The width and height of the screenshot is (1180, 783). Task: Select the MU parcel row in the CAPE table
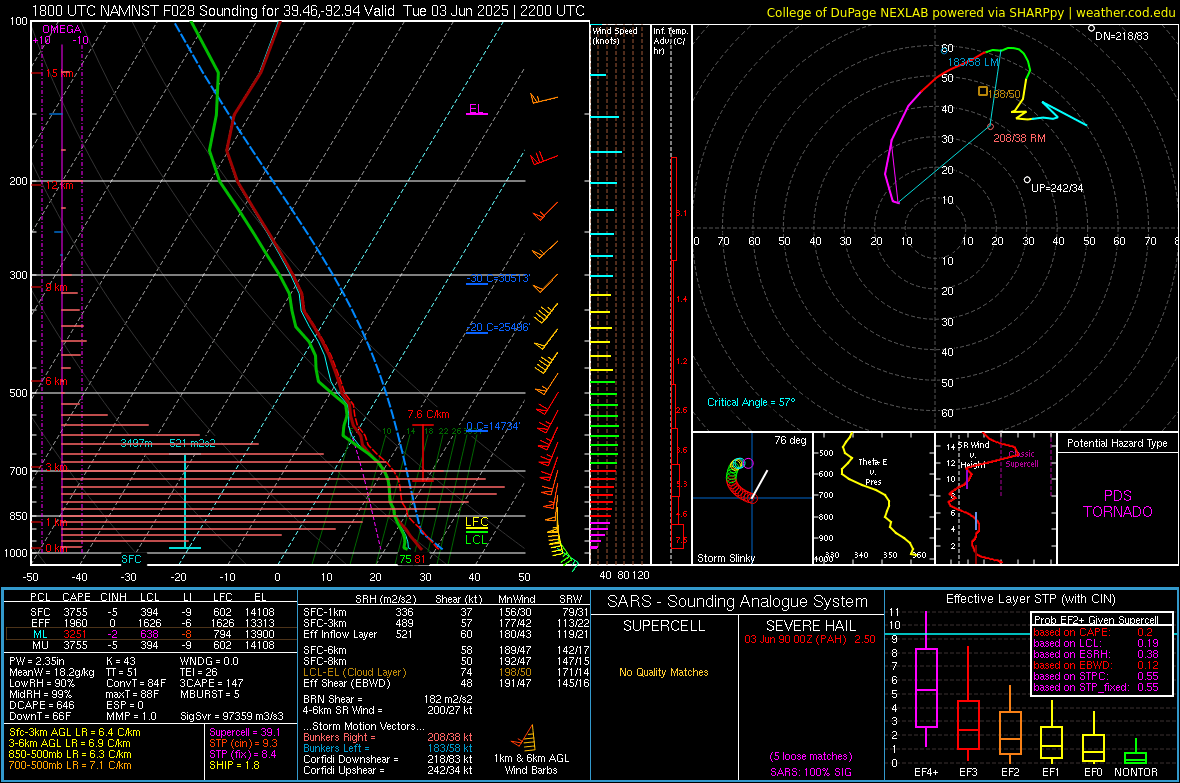pyautogui.click(x=151, y=644)
